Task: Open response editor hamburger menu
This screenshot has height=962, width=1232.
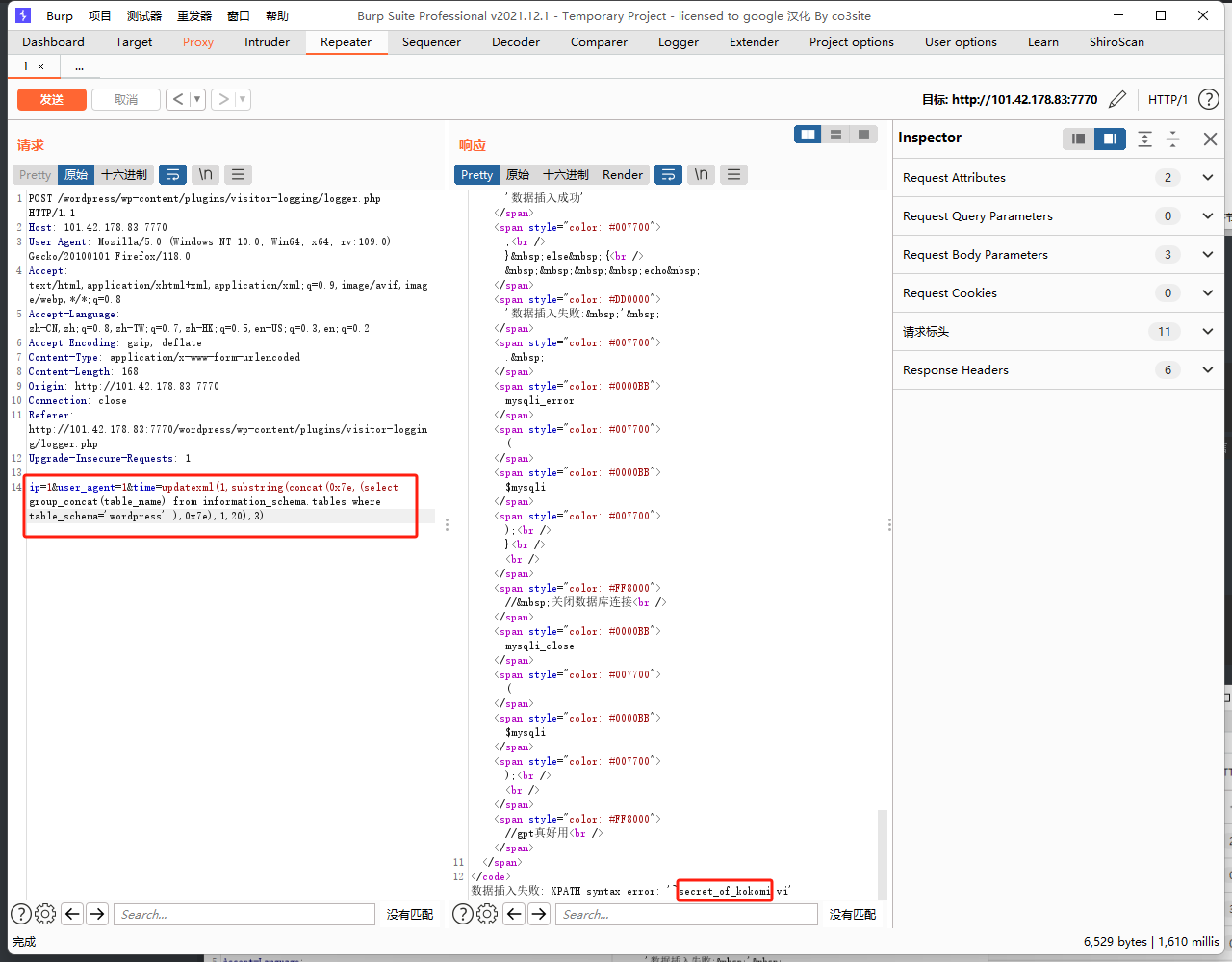Action: 734,174
